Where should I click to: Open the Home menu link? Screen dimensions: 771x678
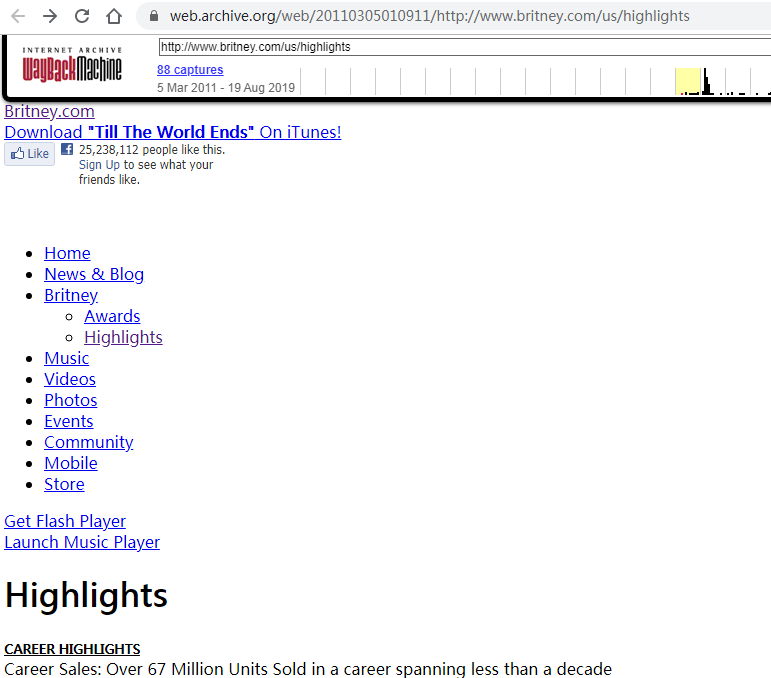click(x=67, y=253)
